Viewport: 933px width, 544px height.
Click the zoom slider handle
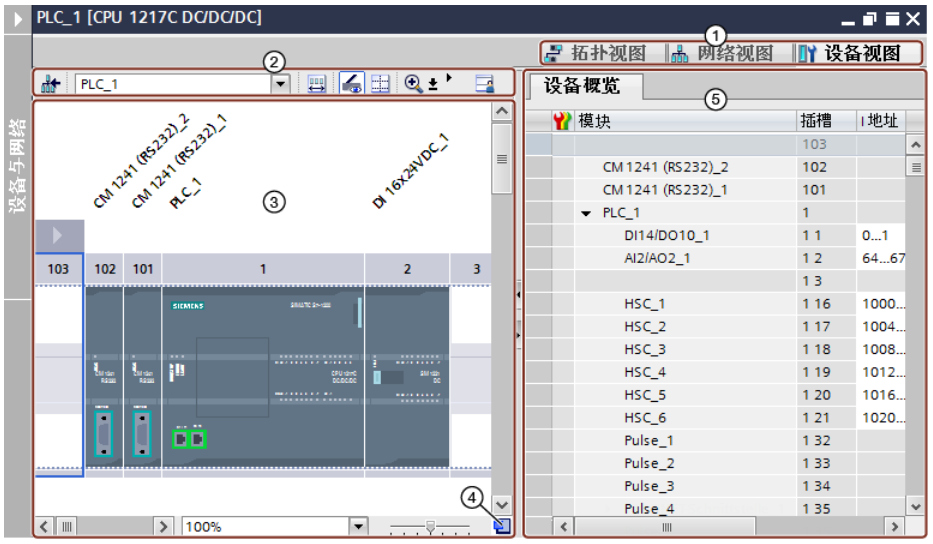[x=430, y=526]
